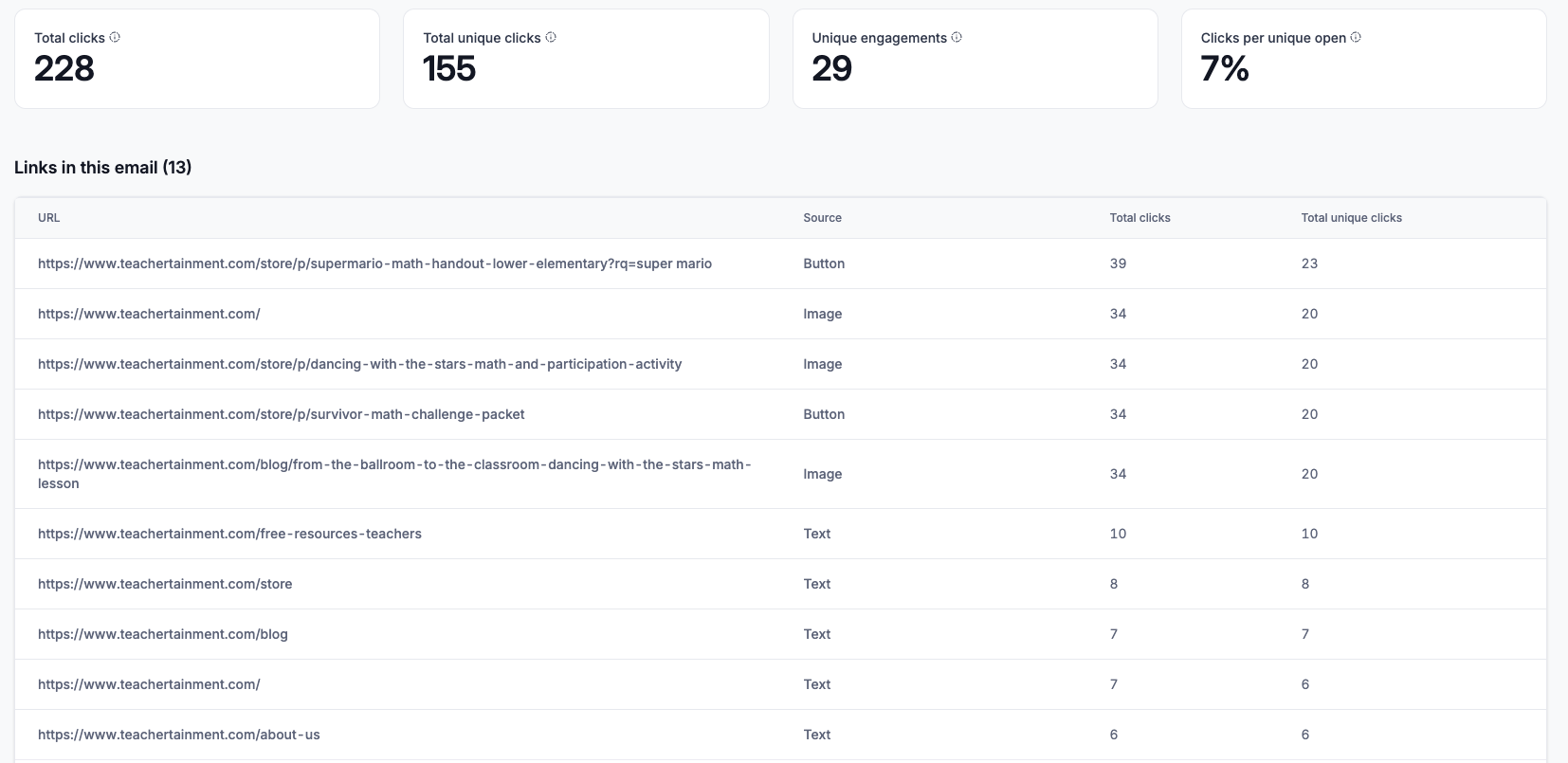Click Text source in the about-us row
This screenshot has width=1568, height=763.
coord(817,735)
